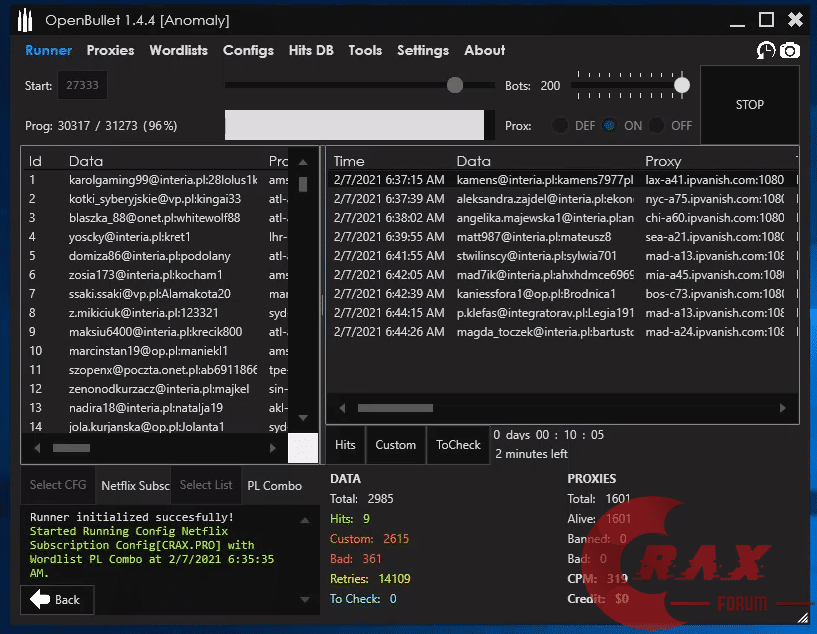Open the About tab
This screenshot has width=817, height=634.
click(x=485, y=50)
